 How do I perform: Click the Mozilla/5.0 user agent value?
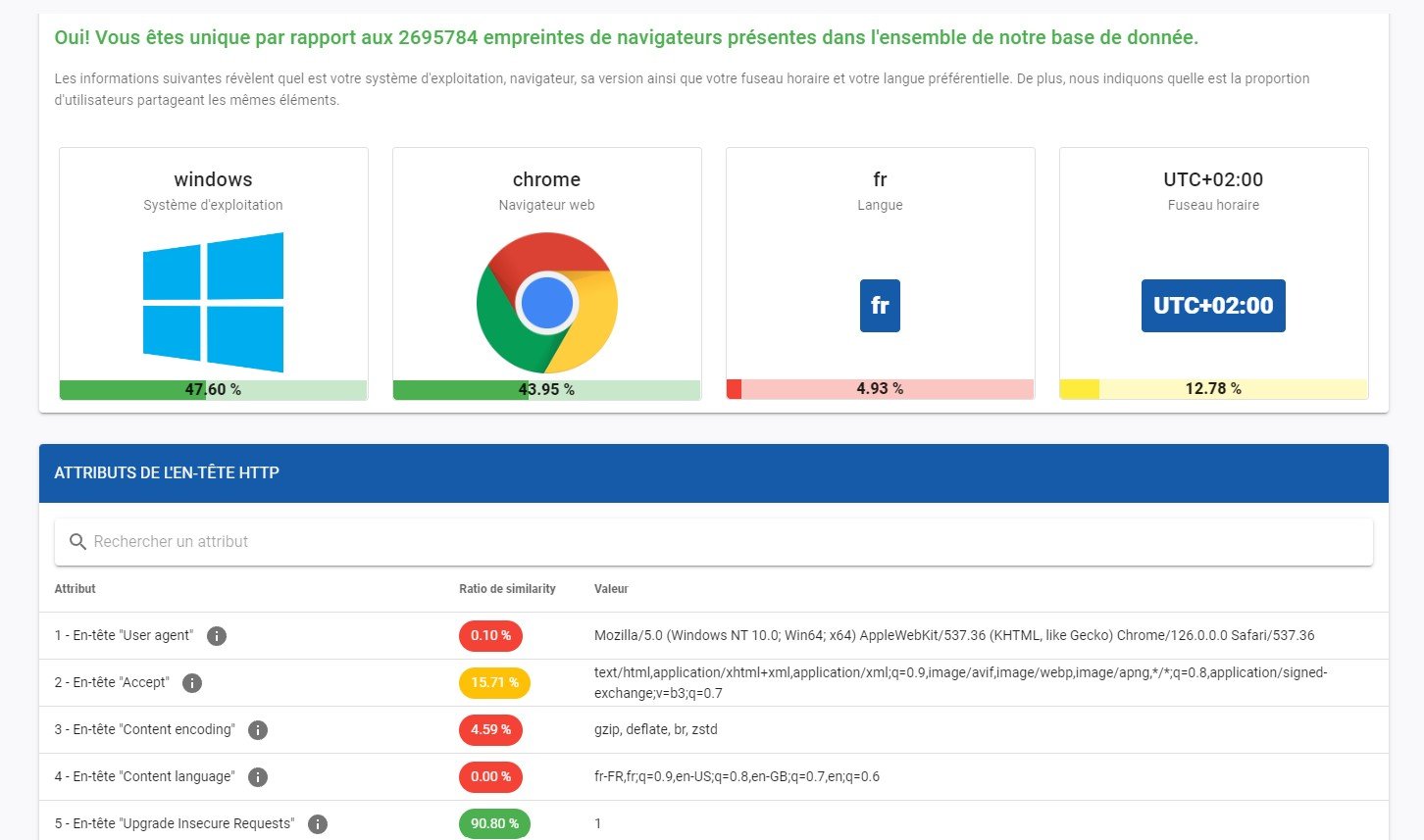954,636
